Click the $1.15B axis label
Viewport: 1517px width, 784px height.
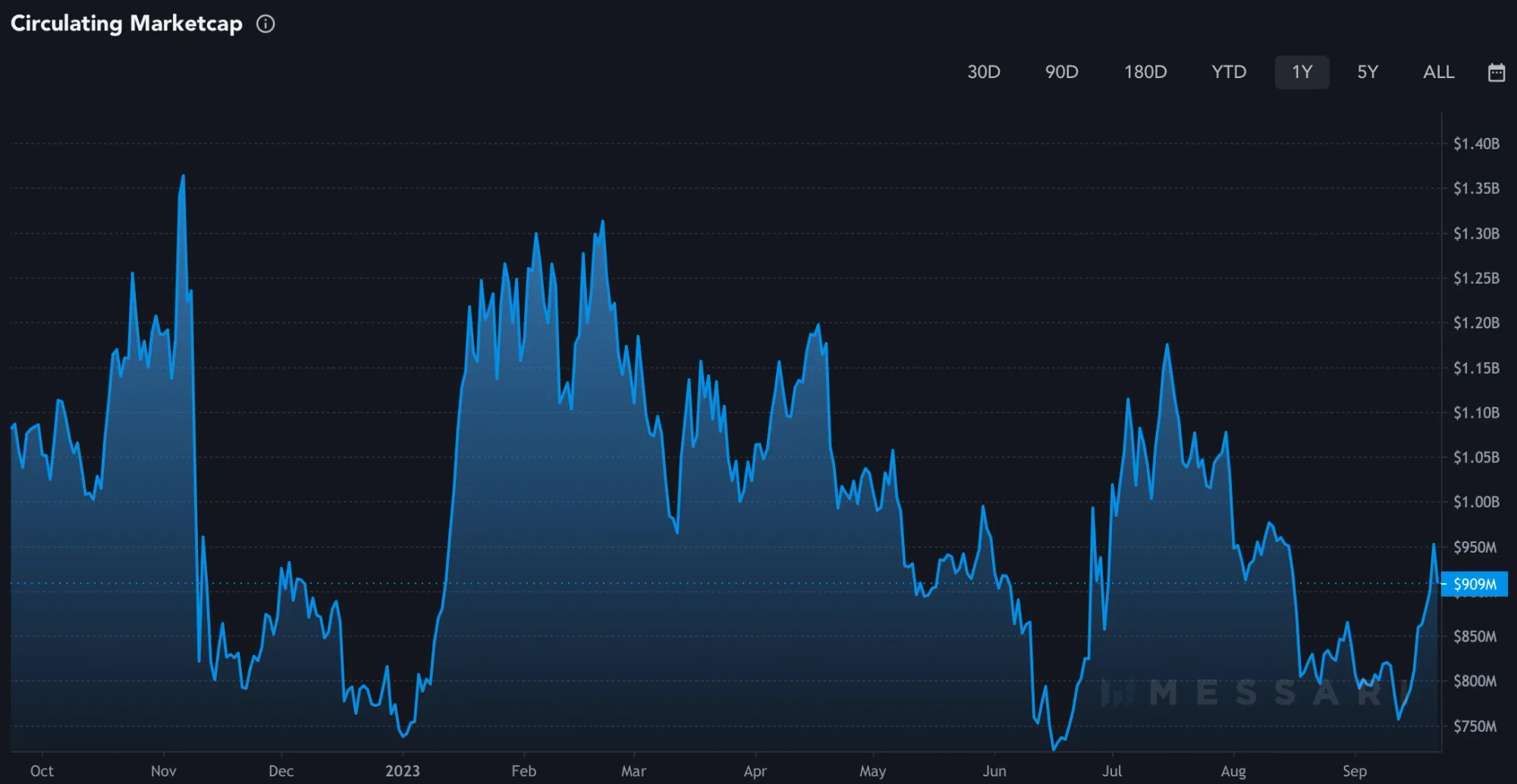click(x=1476, y=368)
